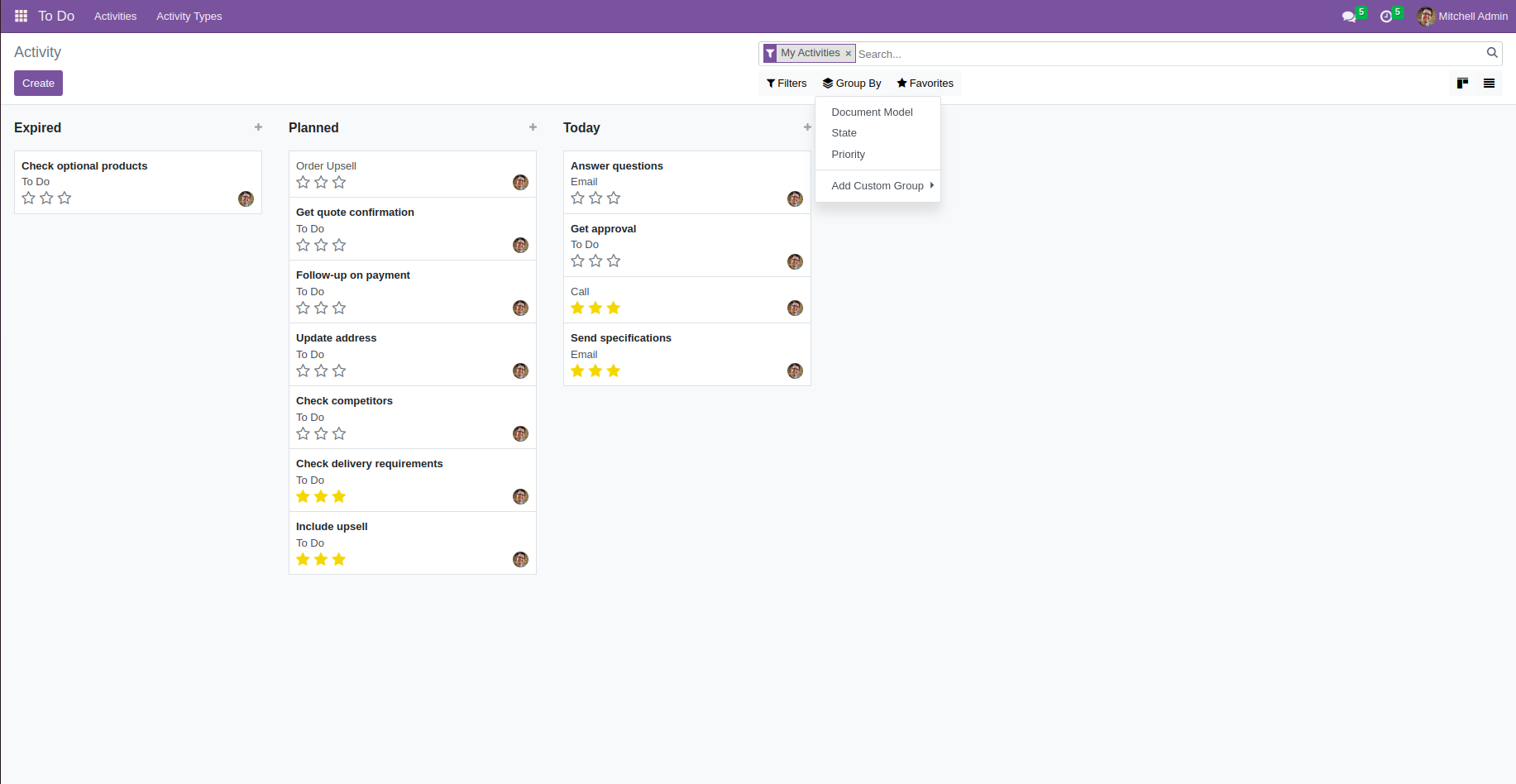The height and width of the screenshot is (784, 1516).
Task: Set third star on Update address
Action: [x=339, y=370]
